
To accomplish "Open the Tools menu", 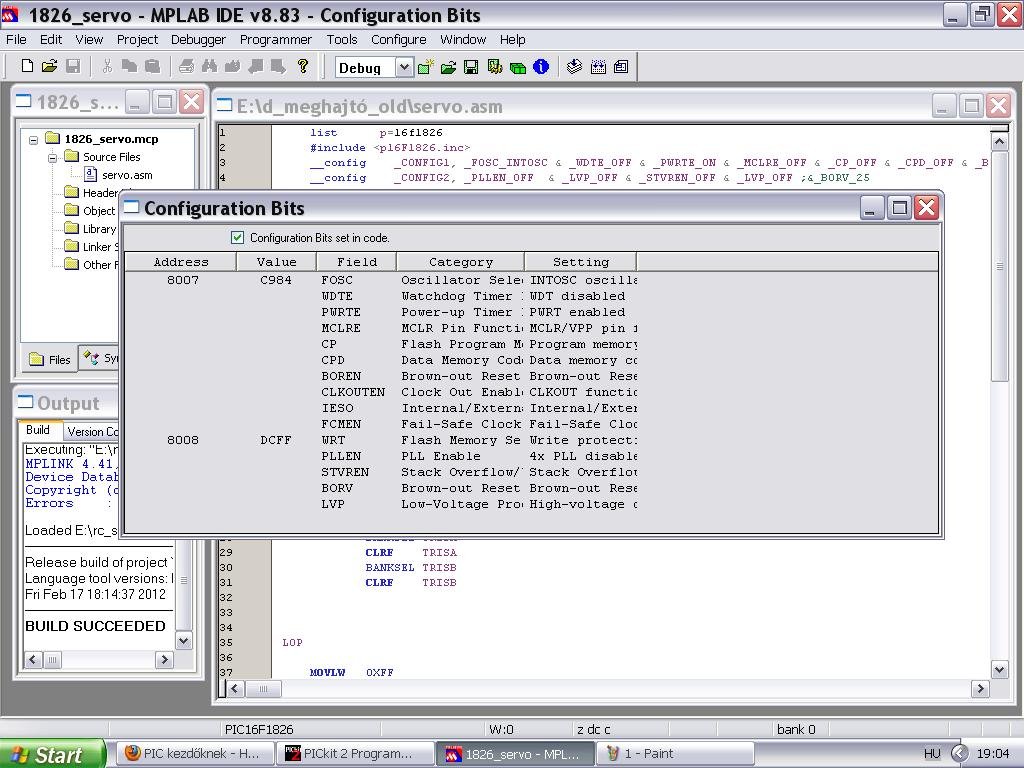I will coord(342,39).
